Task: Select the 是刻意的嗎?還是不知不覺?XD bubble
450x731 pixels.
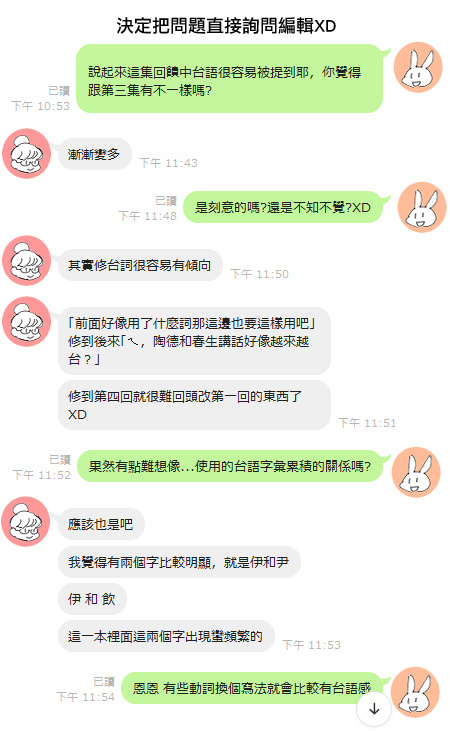Action: (x=284, y=207)
